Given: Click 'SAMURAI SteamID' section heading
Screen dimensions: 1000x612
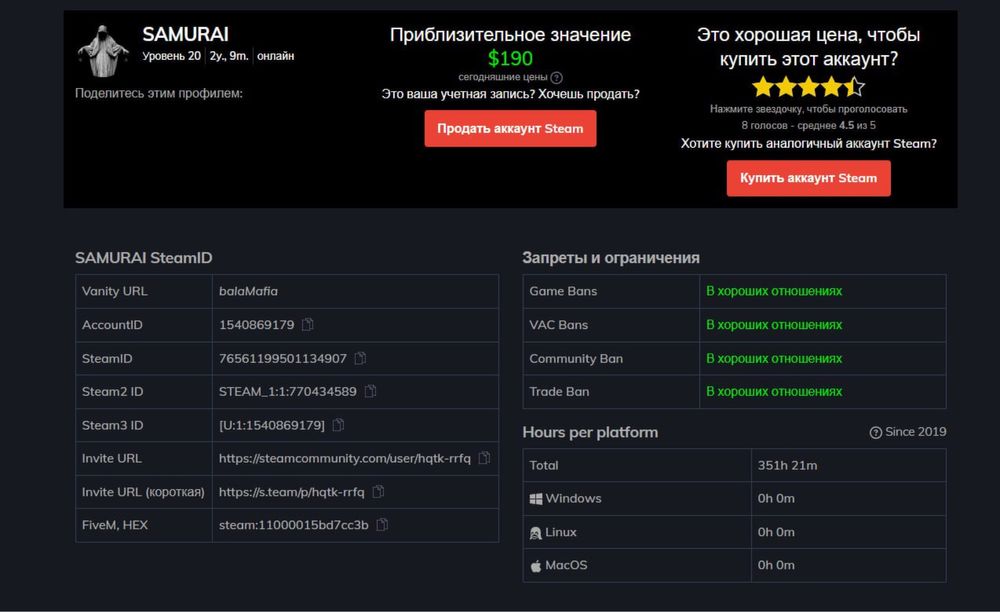Looking at the screenshot, I should [x=143, y=258].
